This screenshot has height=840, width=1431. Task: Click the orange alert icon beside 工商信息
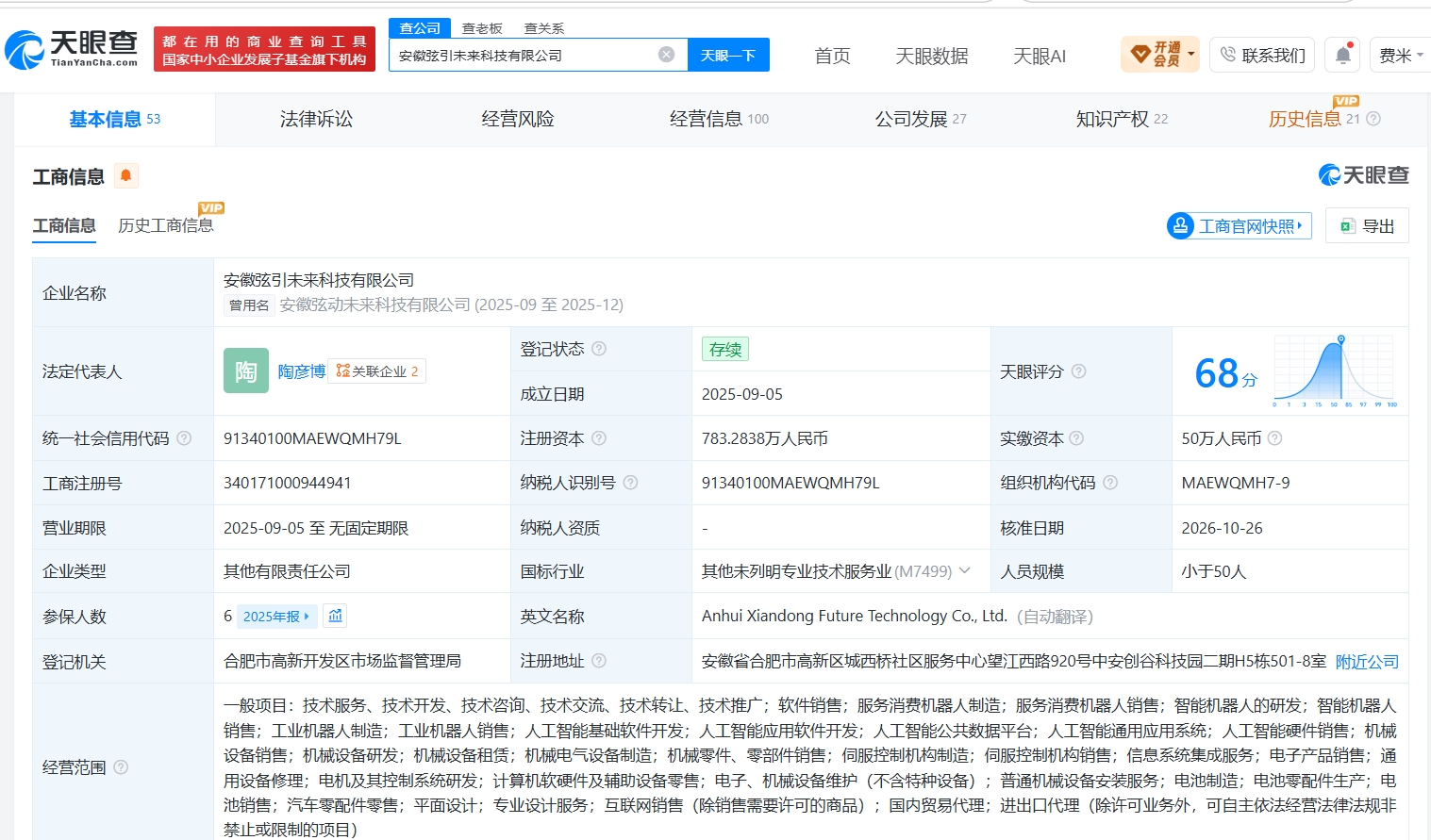pos(125,176)
